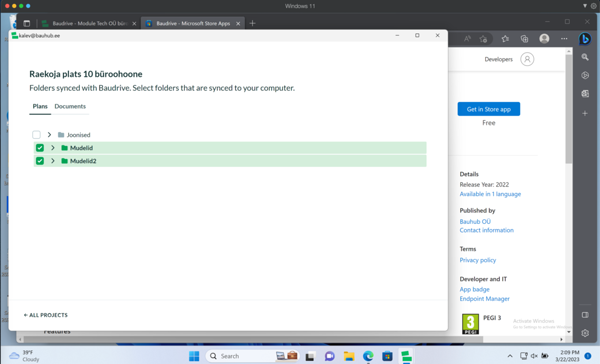Click the Edge profile avatar icon
The width and height of the screenshot is (600, 364).
click(x=544, y=39)
